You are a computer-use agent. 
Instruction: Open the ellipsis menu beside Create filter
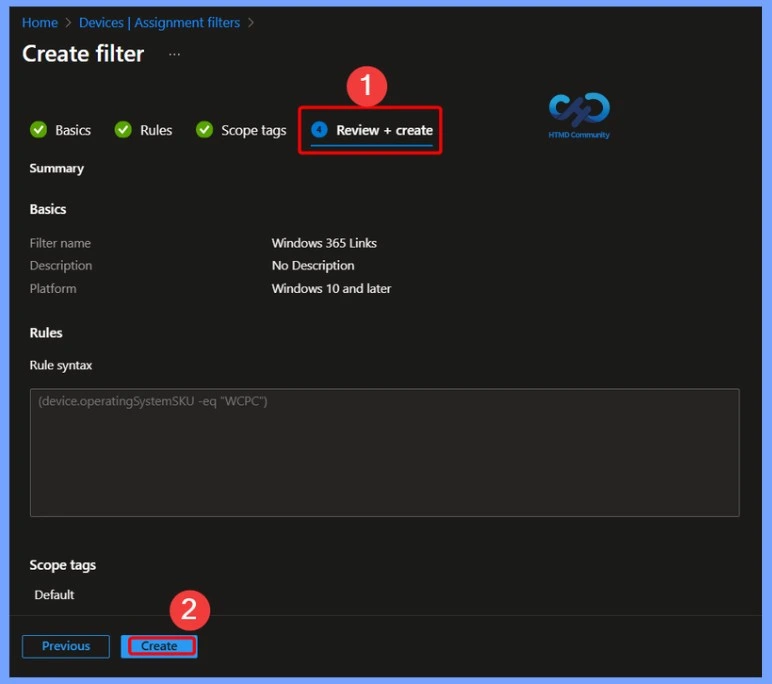pos(174,54)
